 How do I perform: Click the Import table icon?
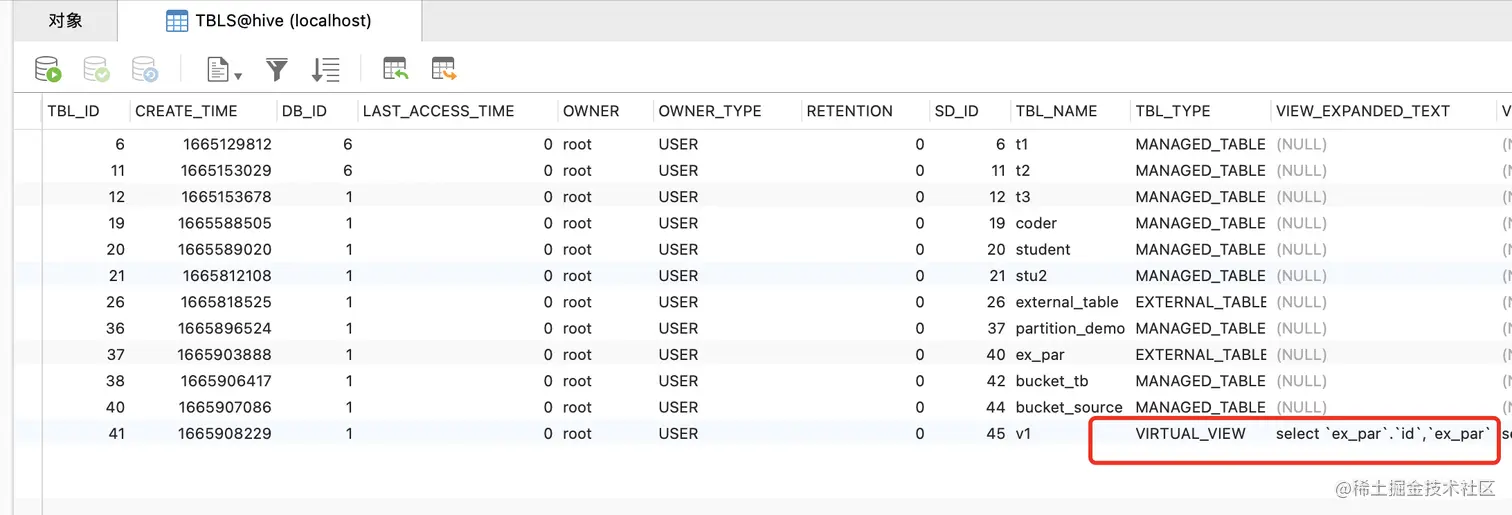(396, 69)
